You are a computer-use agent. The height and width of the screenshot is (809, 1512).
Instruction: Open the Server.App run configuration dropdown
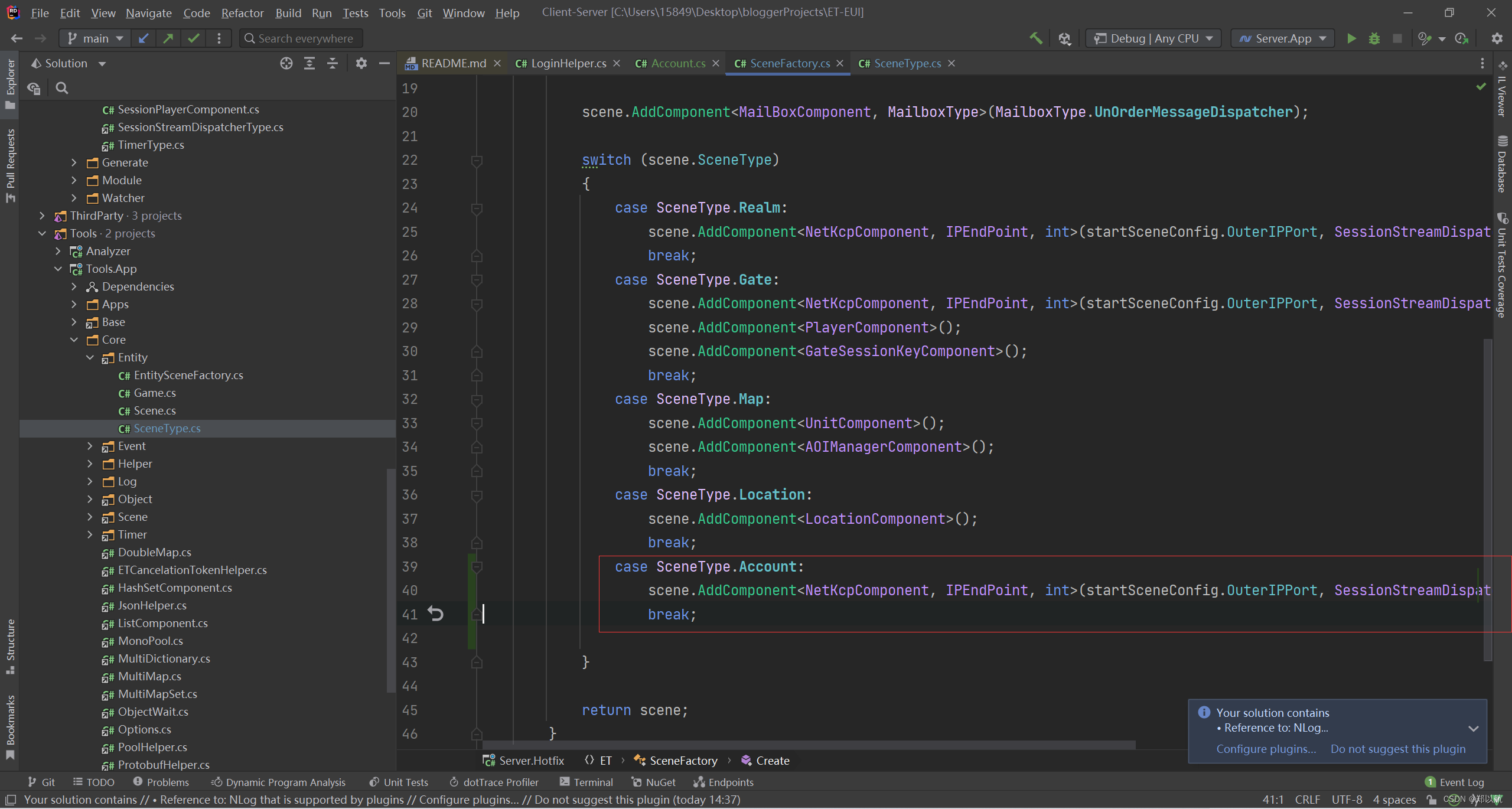pos(1283,38)
